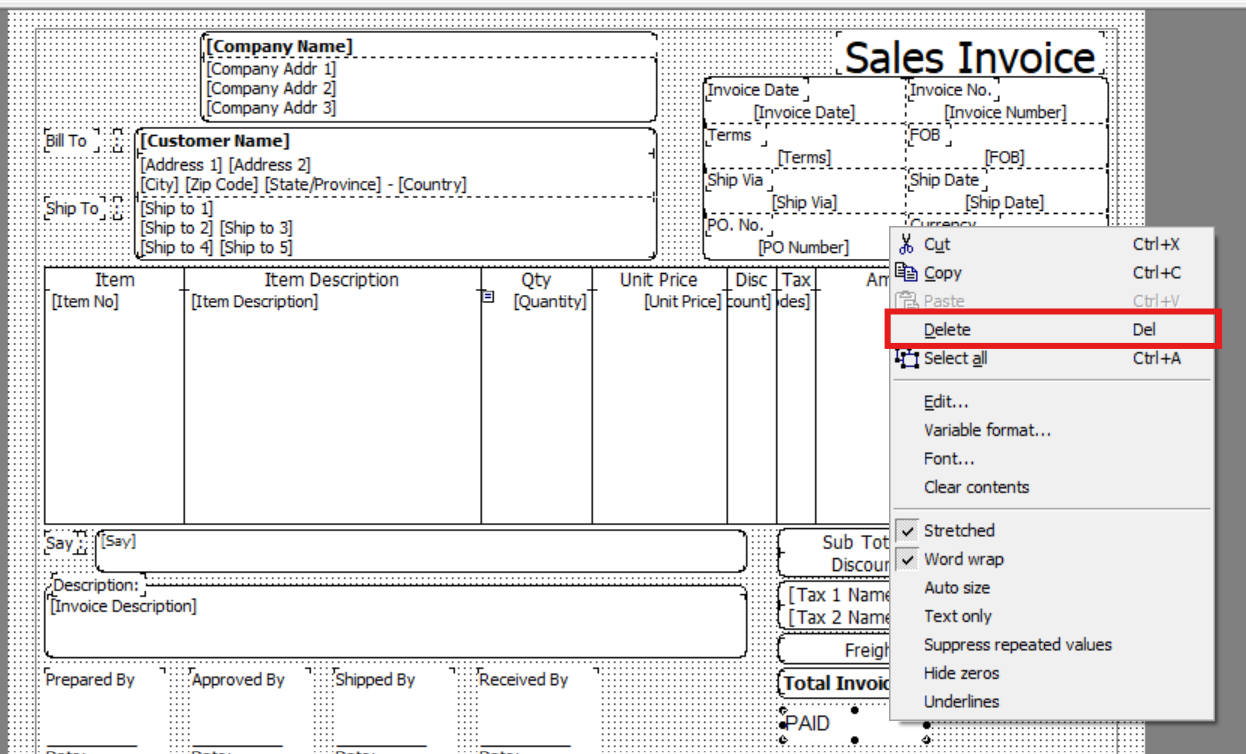Click the [Invoice Description] memo field
Viewport: 1246px width, 754px height.
(124, 606)
